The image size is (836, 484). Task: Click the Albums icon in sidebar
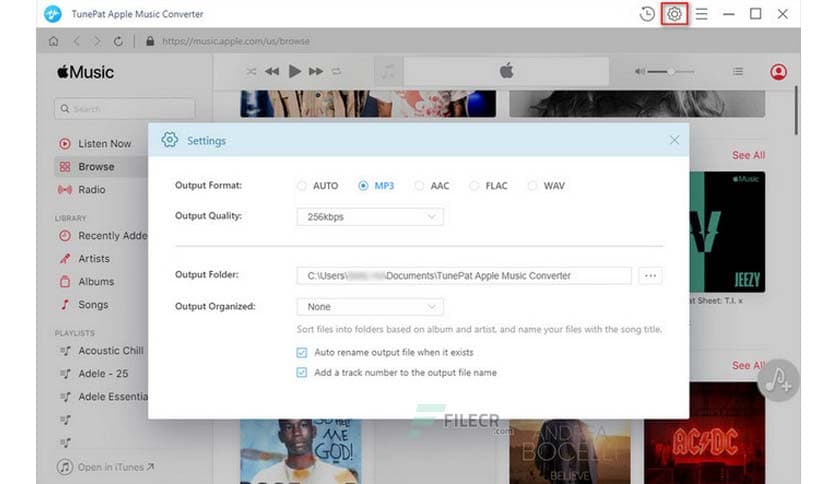coord(65,281)
